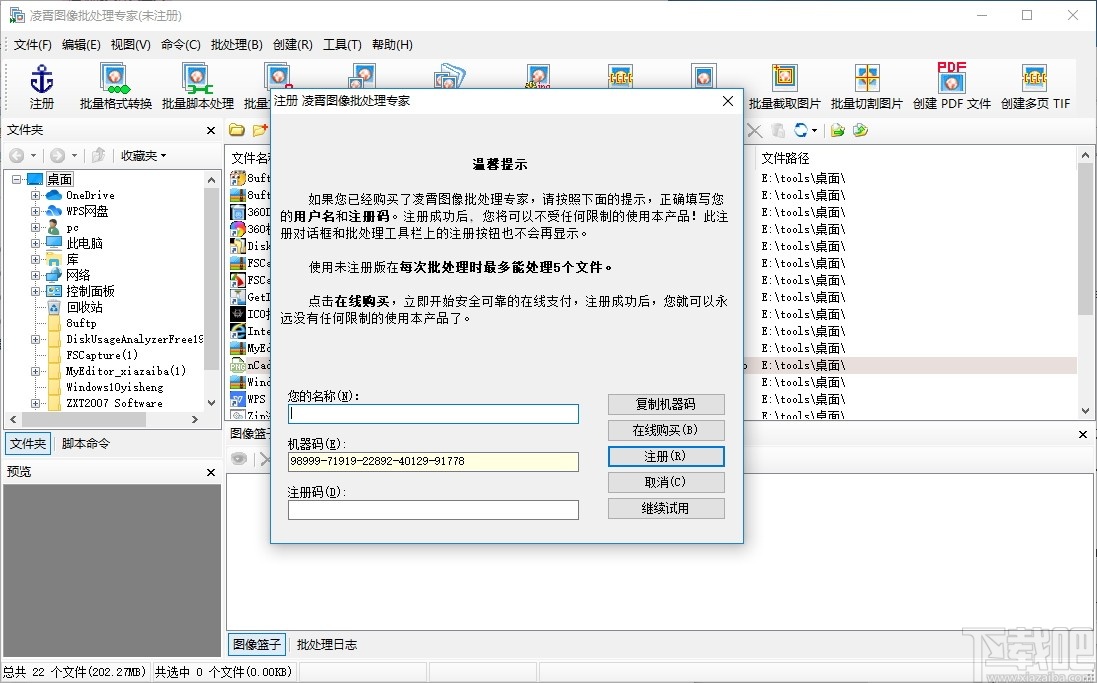Viewport: 1097px width, 683px height.
Task: Open the back arrow history dropdown
Action: (x=33, y=155)
